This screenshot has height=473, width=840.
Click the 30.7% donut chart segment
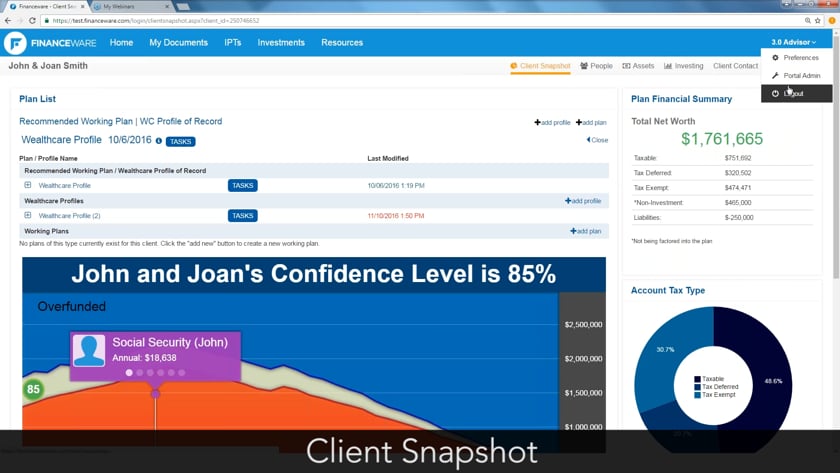click(665, 349)
